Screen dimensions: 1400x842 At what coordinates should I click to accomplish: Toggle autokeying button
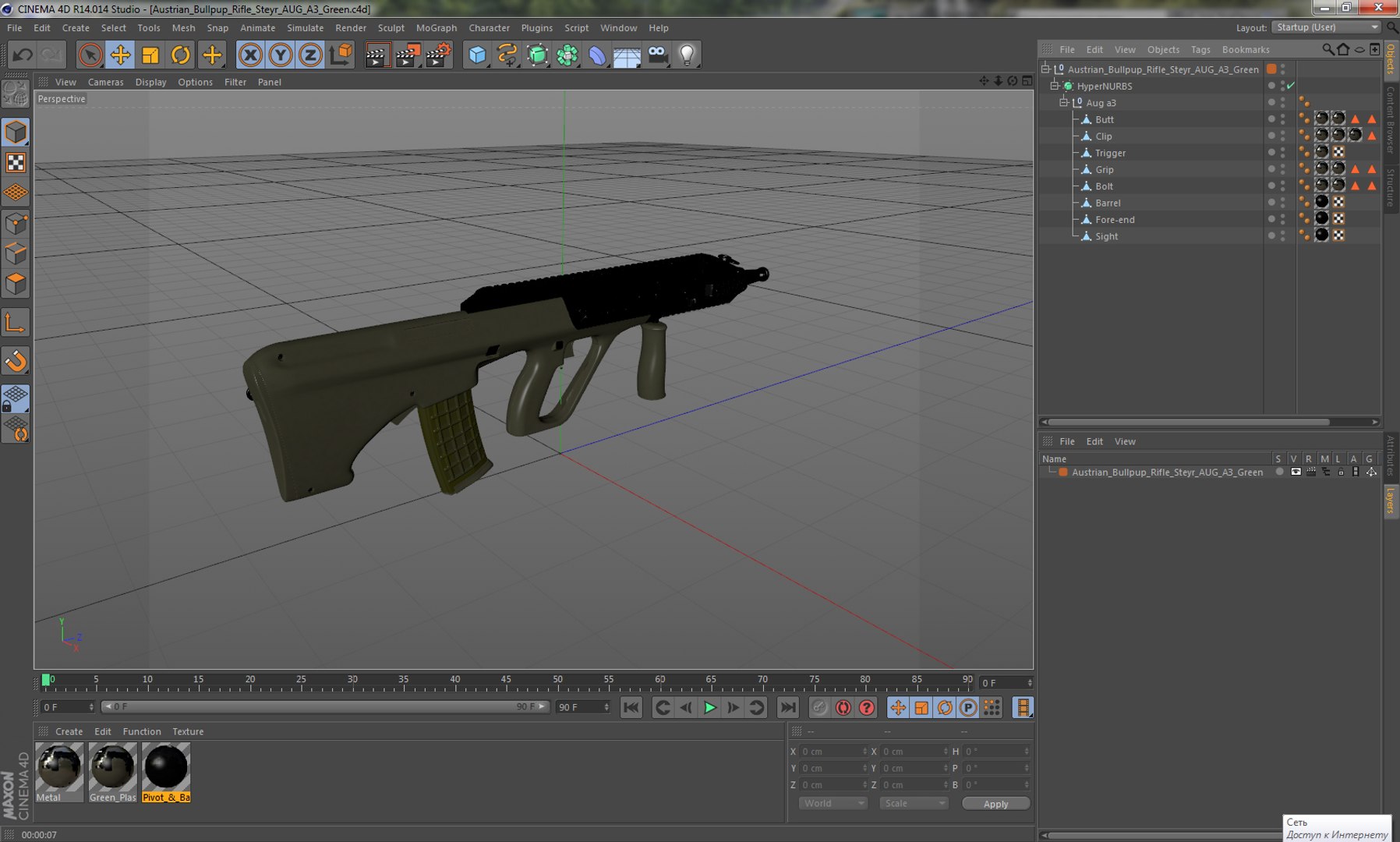[843, 708]
